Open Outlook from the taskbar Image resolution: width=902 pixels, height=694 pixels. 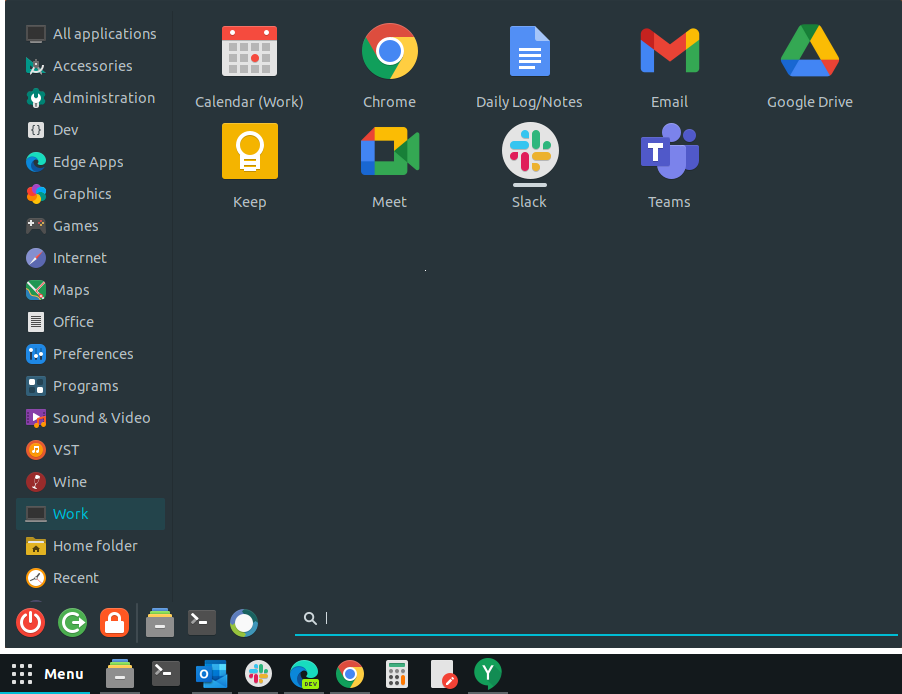coord(211,674)
